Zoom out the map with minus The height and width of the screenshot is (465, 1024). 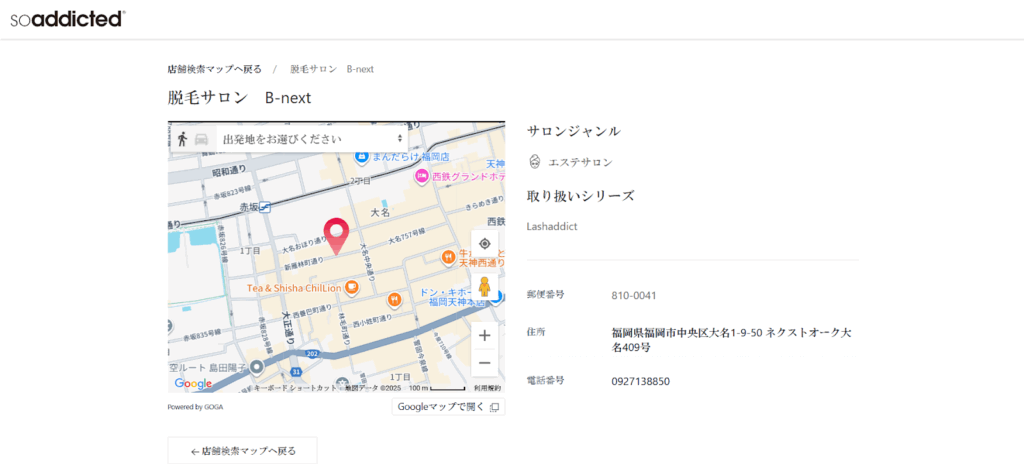[x=485, y=362]
